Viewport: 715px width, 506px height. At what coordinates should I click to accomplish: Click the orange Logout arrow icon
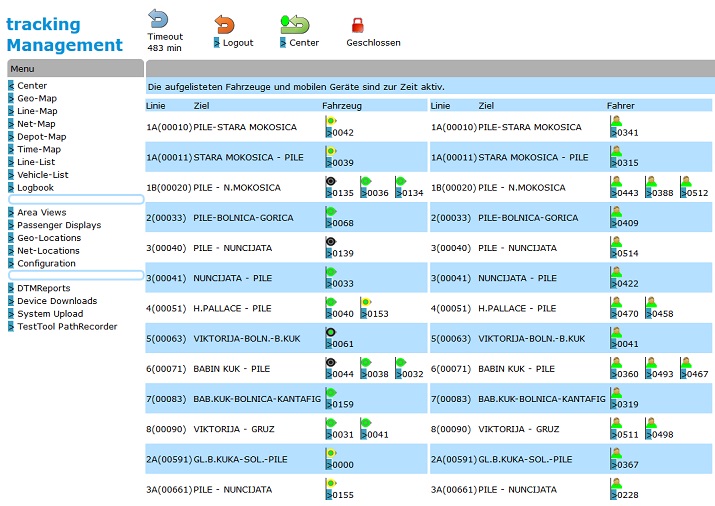tap(225, 24)
